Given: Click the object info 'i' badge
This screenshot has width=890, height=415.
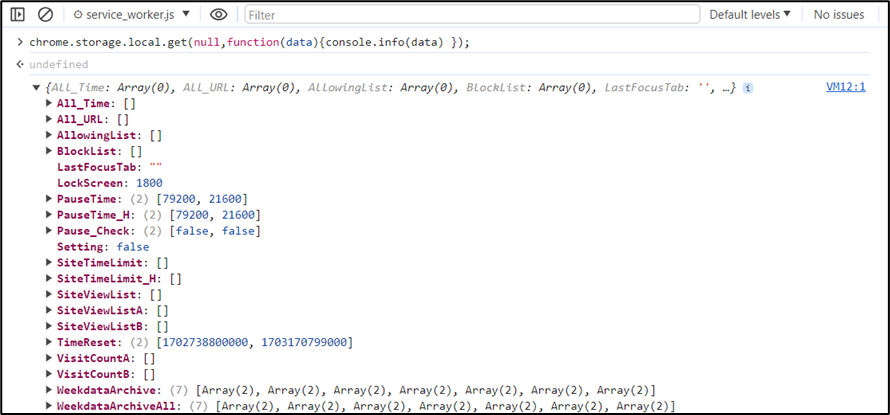Looking at the screenshot, I should (x=748, y=88).
